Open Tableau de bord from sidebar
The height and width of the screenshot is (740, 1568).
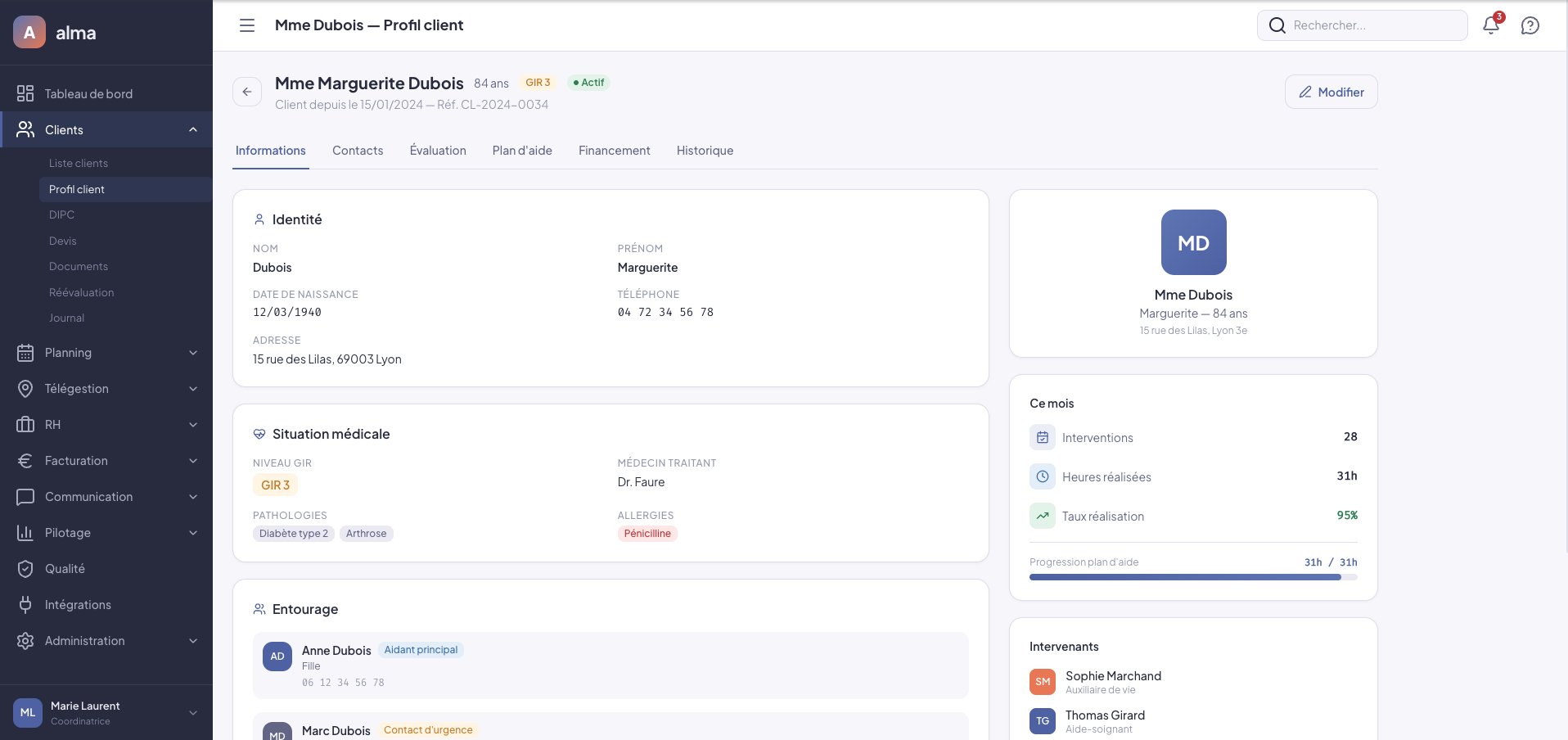click(x=88, y=94)
